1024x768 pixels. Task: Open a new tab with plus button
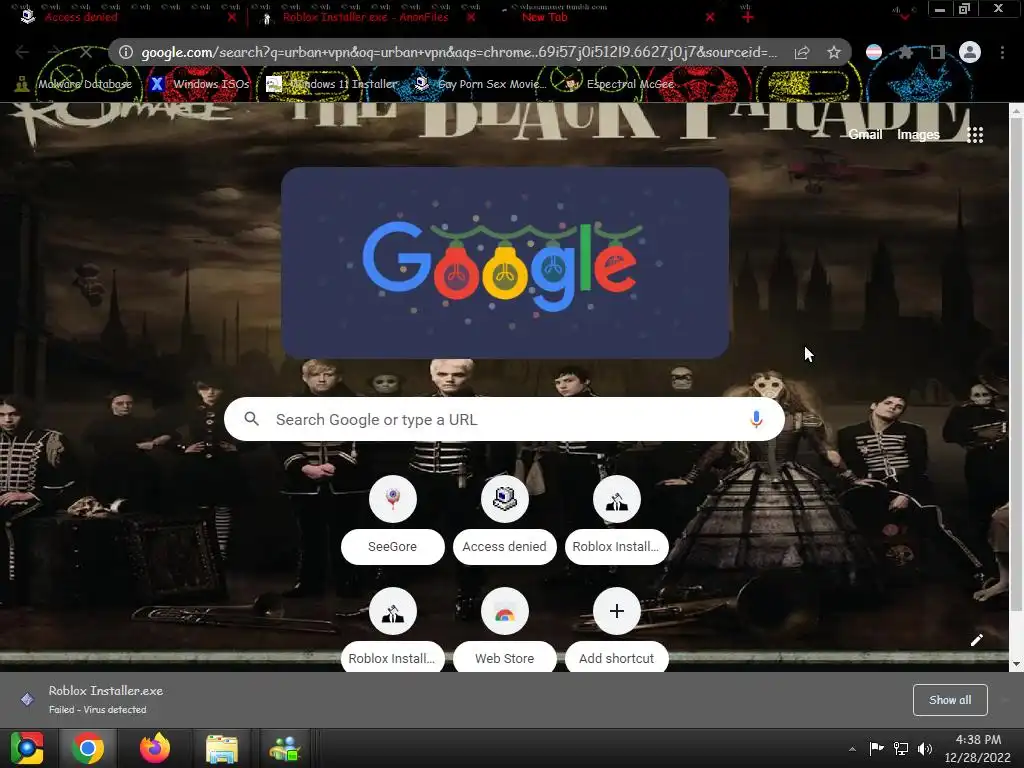(748, 17)
